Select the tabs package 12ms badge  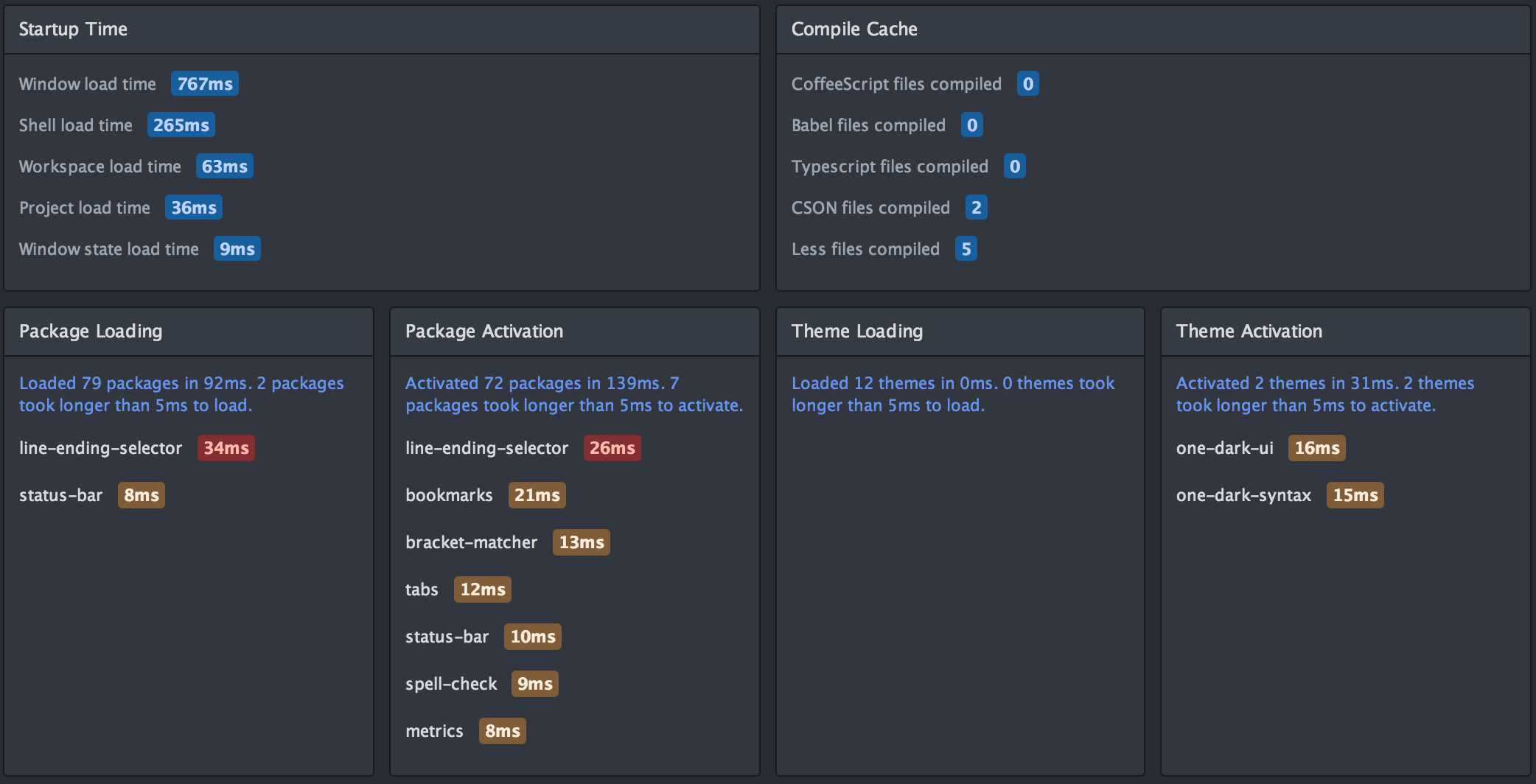[x=482, y=589]
